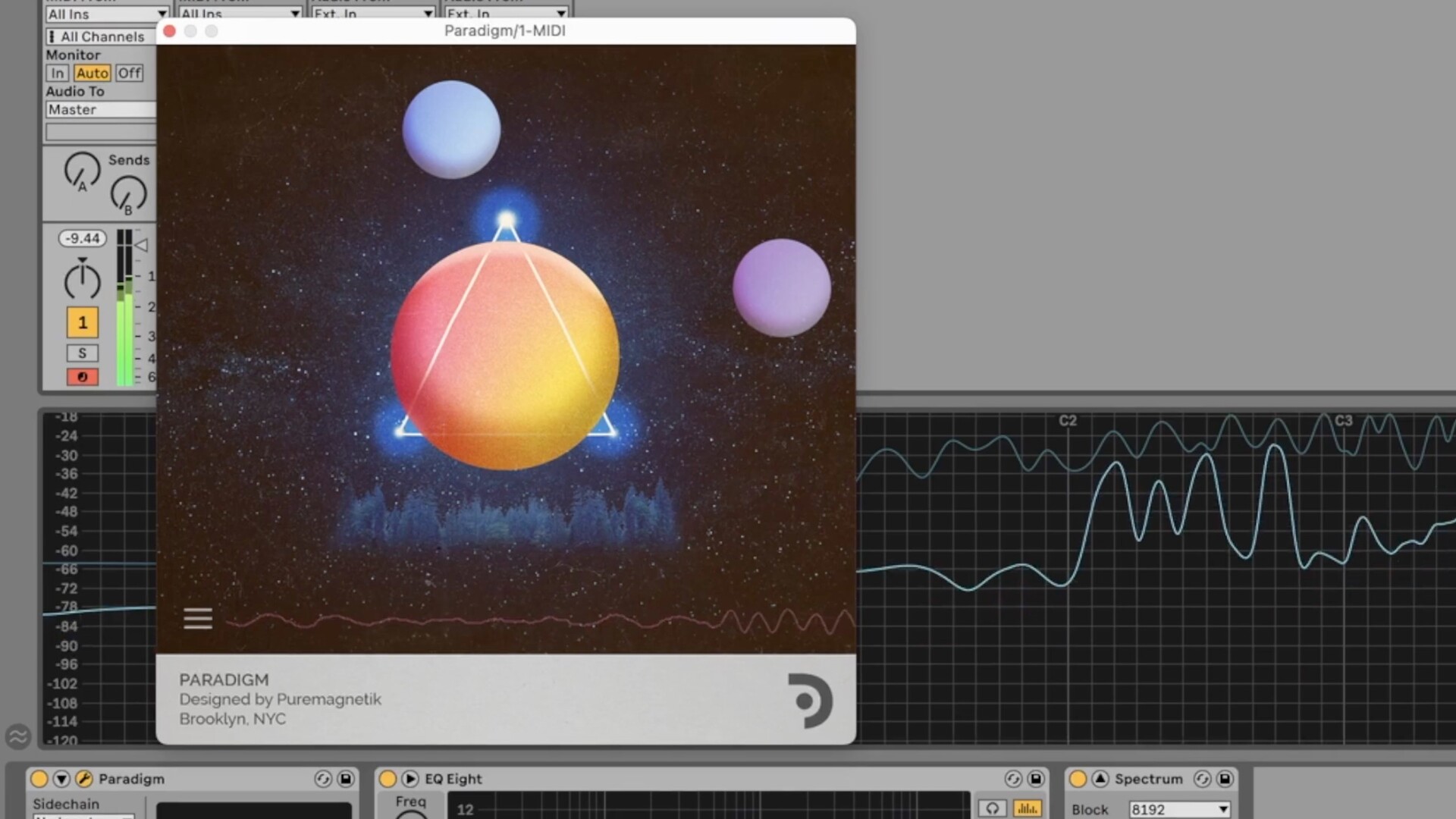Viewport: 1456px width, 819px height.
Task: Click the blue sphere in Paradigm plugin
Action: [x=451, y=130]
